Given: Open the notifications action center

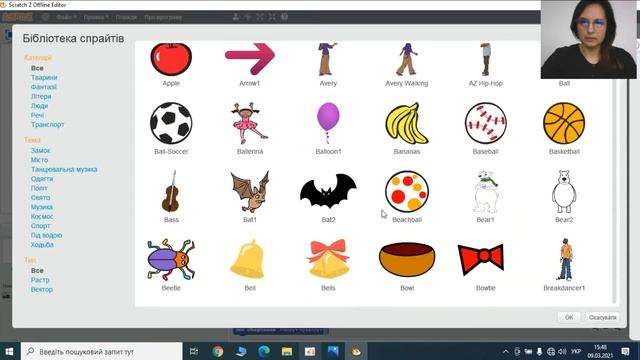Looking at the screenshot, I should tap(625, 351).
